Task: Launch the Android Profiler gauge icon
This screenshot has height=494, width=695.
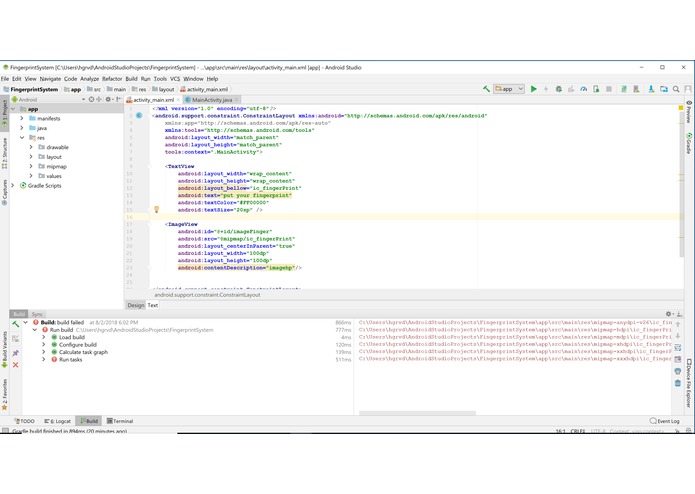Action: click(584, 89)
